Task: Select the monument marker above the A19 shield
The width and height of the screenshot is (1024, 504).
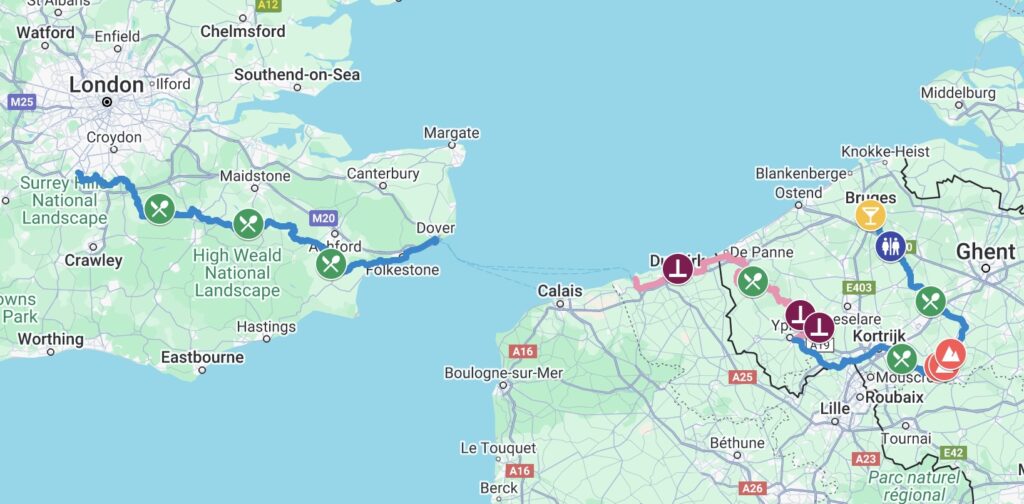Action: [x=819, y=328]
